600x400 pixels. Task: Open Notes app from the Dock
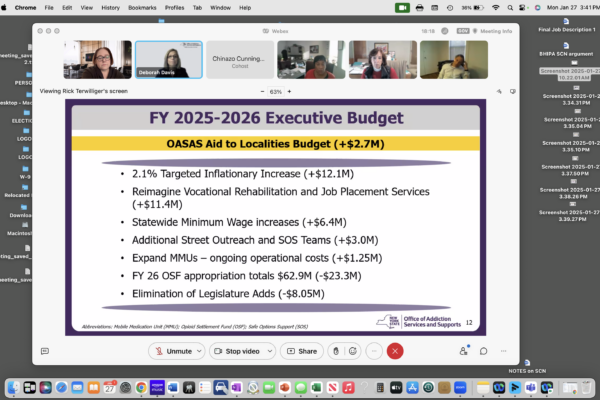click(x=483, y=388)
